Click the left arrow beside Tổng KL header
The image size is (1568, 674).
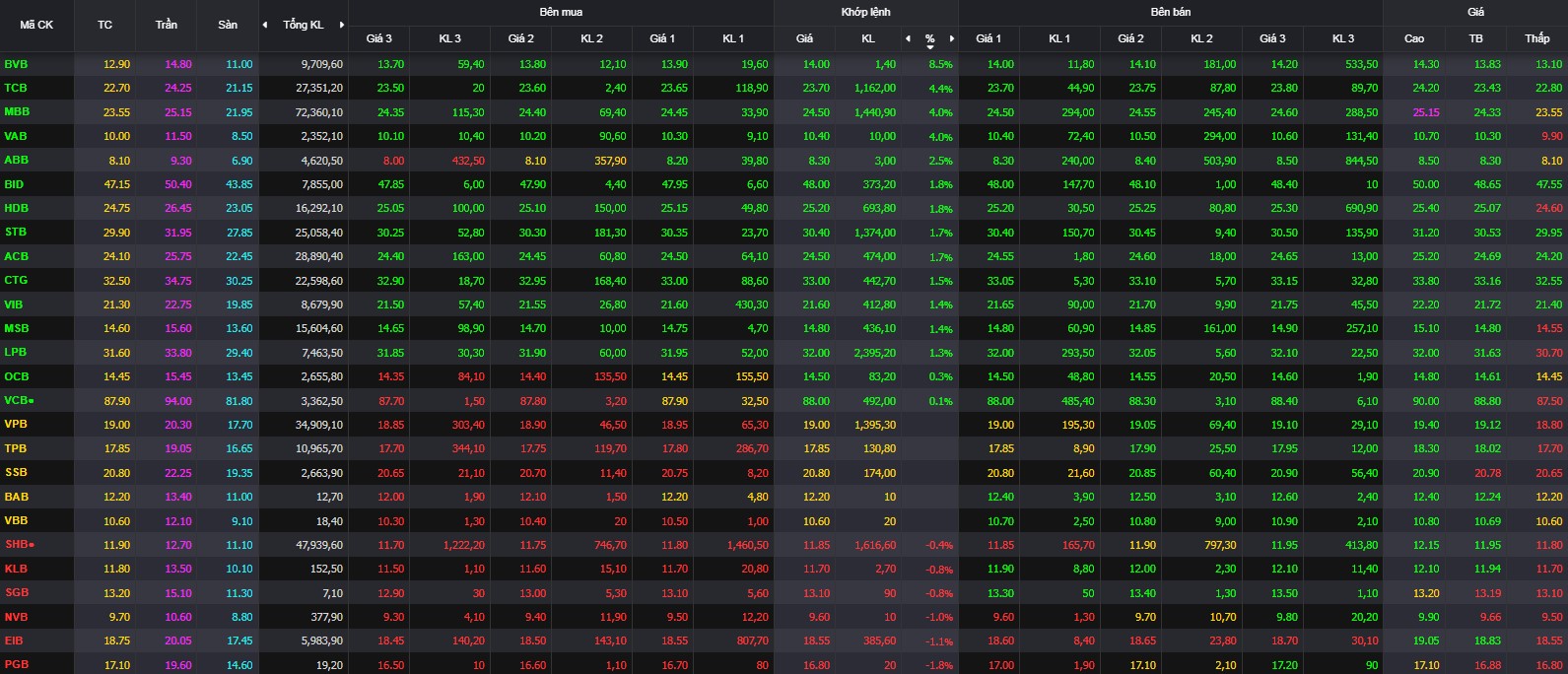click(265, 25)
